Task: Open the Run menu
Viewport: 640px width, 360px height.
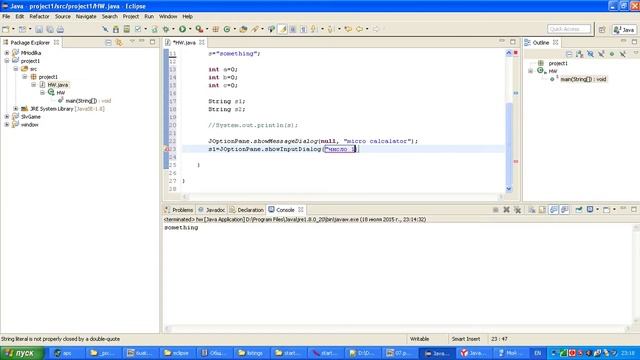Action: [x=149, y=16]
